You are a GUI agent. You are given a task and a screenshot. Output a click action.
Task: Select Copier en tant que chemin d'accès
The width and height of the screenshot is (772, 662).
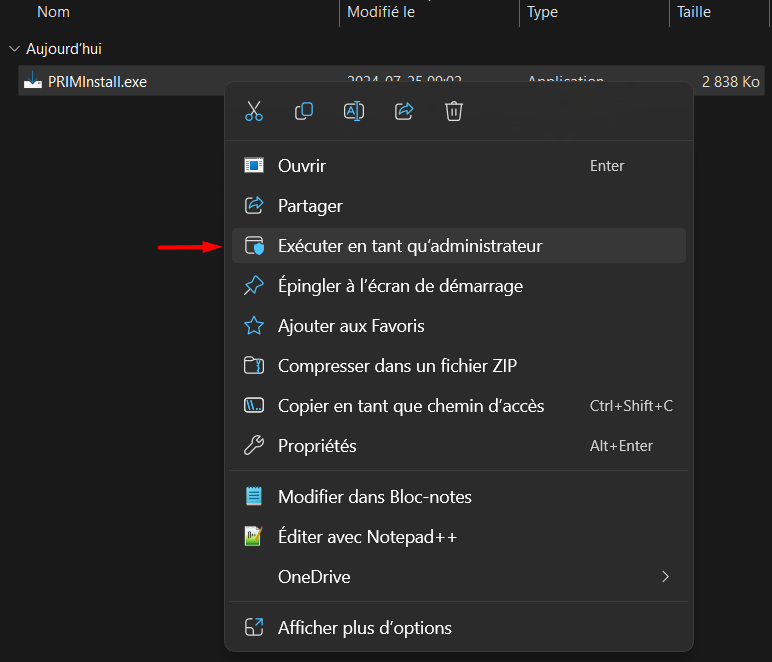411,406
